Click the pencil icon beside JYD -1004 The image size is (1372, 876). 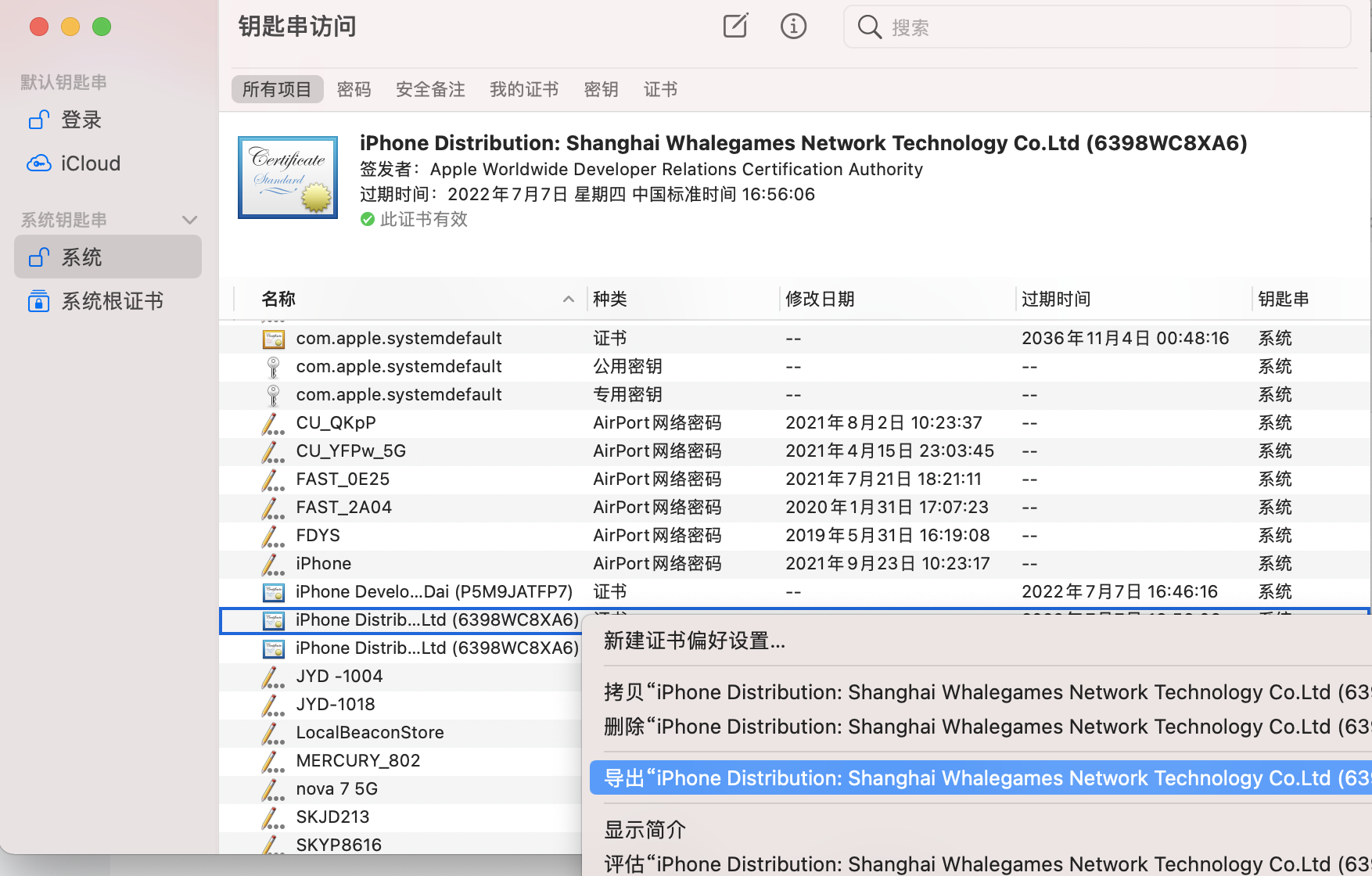pos(272,677)
